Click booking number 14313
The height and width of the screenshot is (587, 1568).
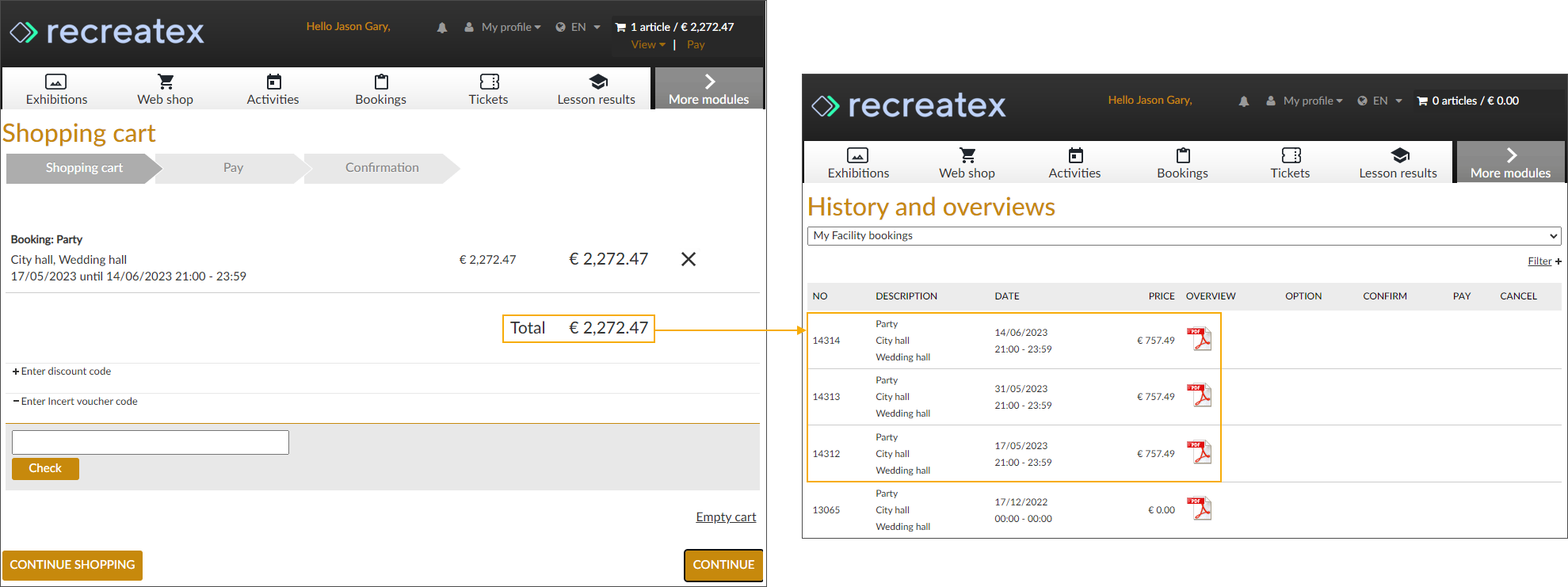coord(826,397)
